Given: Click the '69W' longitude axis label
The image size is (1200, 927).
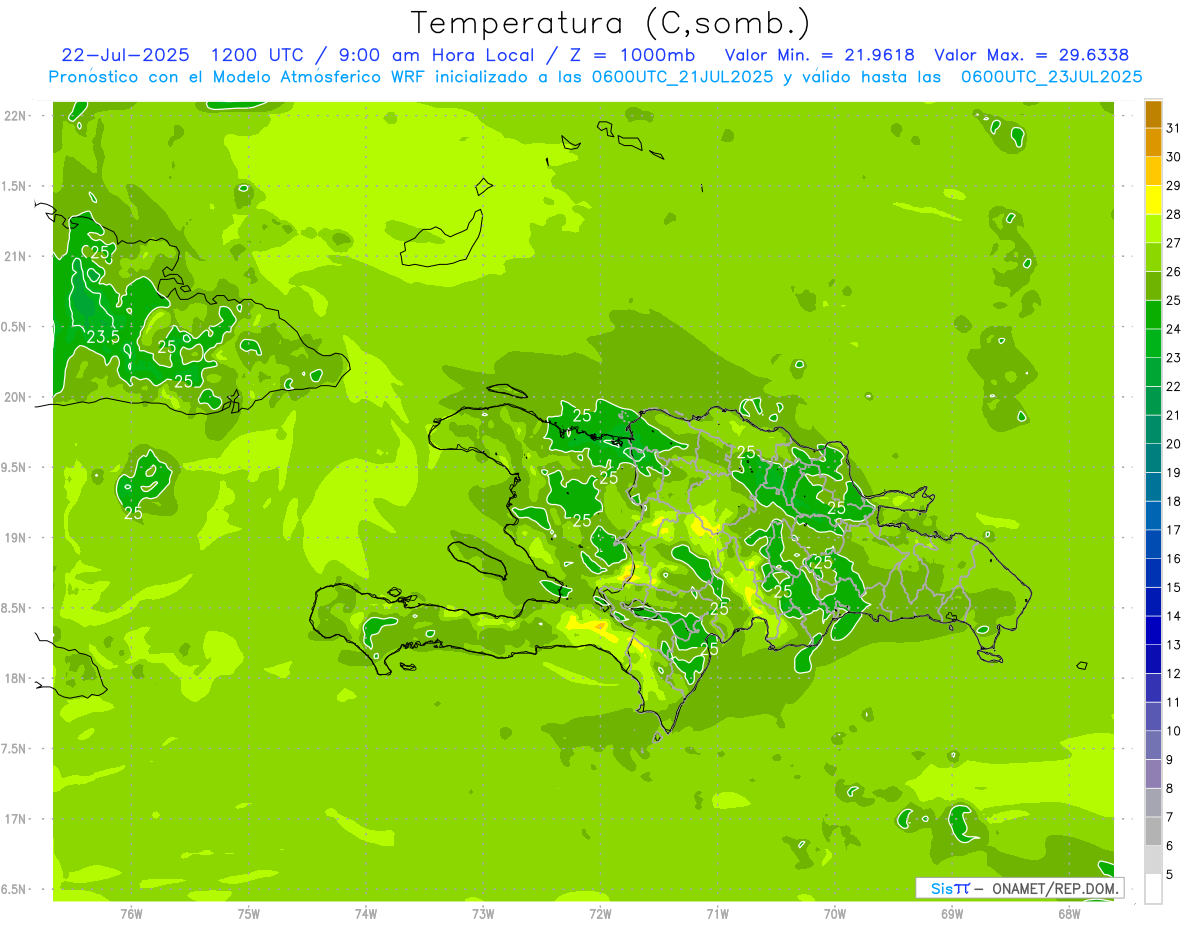Looking at the screenshot, I should pyautogui.click(x=952, y=913).
